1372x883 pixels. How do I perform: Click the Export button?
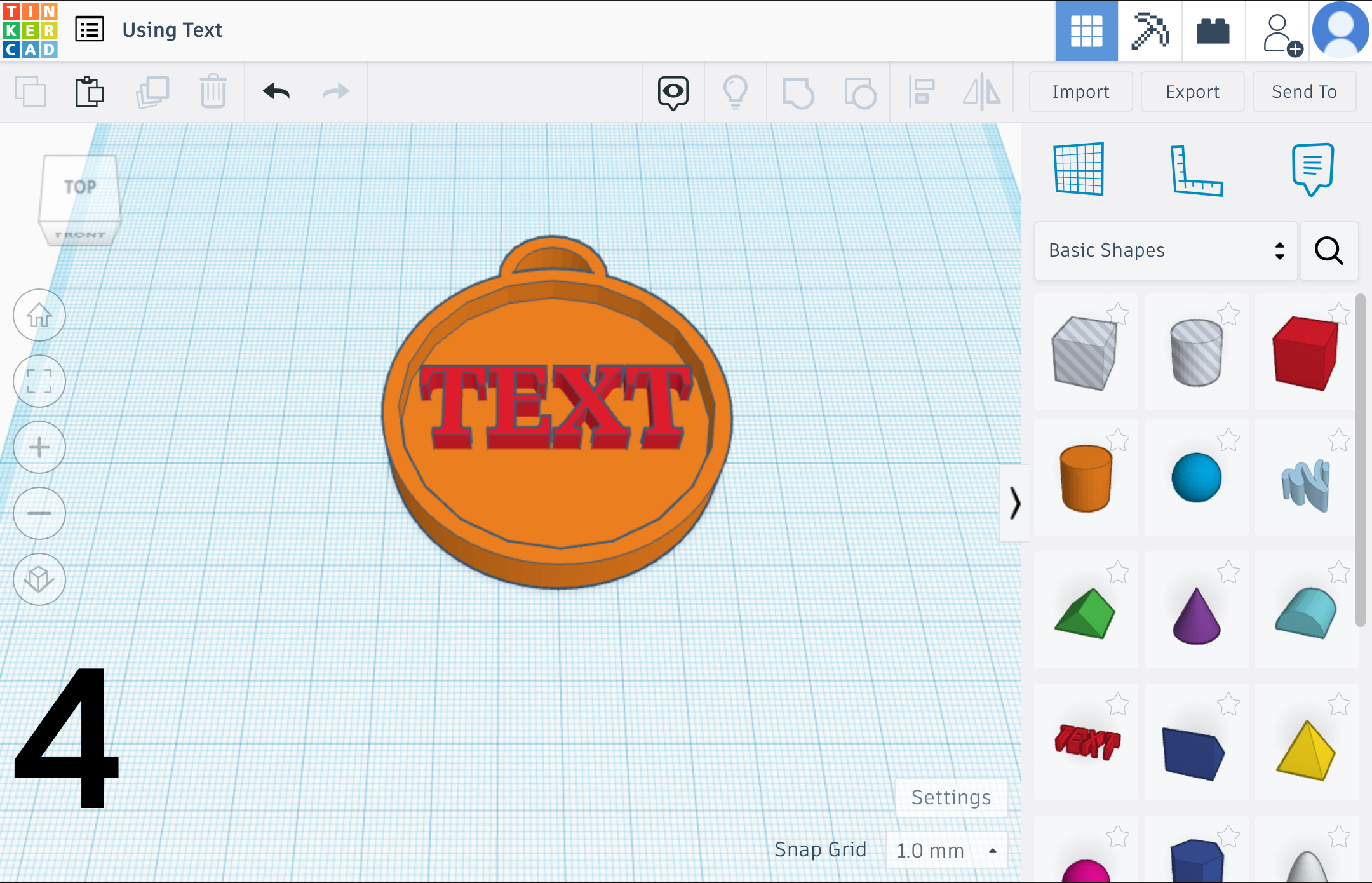tap(1192, 91)
